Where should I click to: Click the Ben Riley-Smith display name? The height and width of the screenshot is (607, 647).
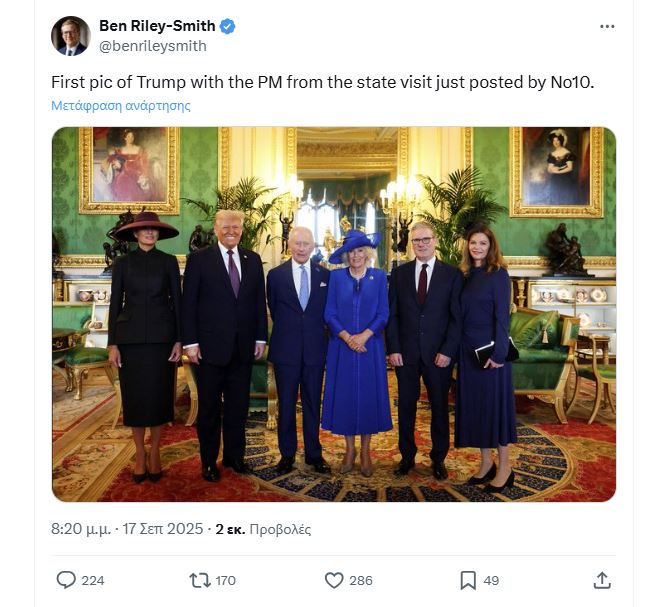pyautogui.click(x=157, y=26)
